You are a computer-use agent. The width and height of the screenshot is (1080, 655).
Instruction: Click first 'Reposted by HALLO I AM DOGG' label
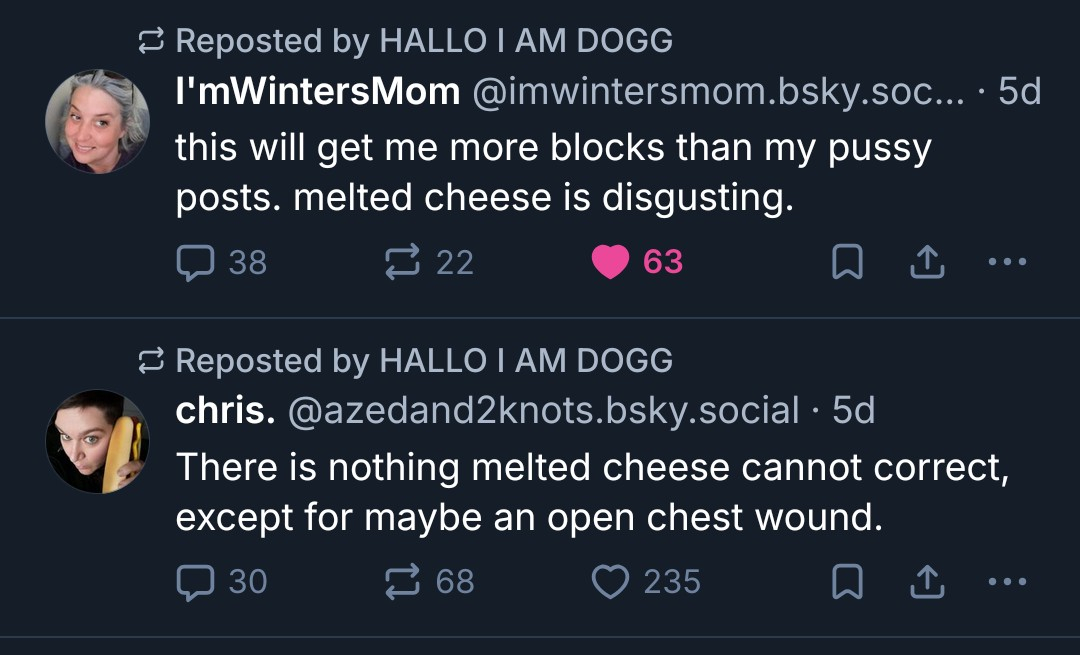[x=424, y=41]
